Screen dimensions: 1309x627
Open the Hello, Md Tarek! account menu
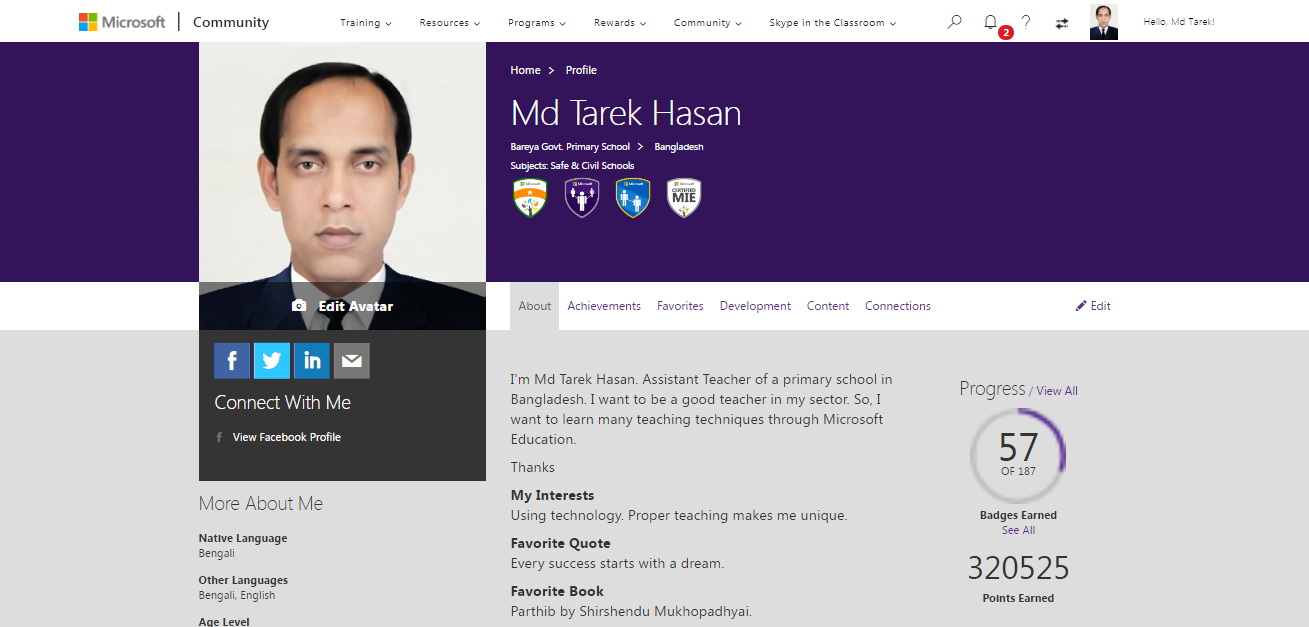coord(1179,22)
